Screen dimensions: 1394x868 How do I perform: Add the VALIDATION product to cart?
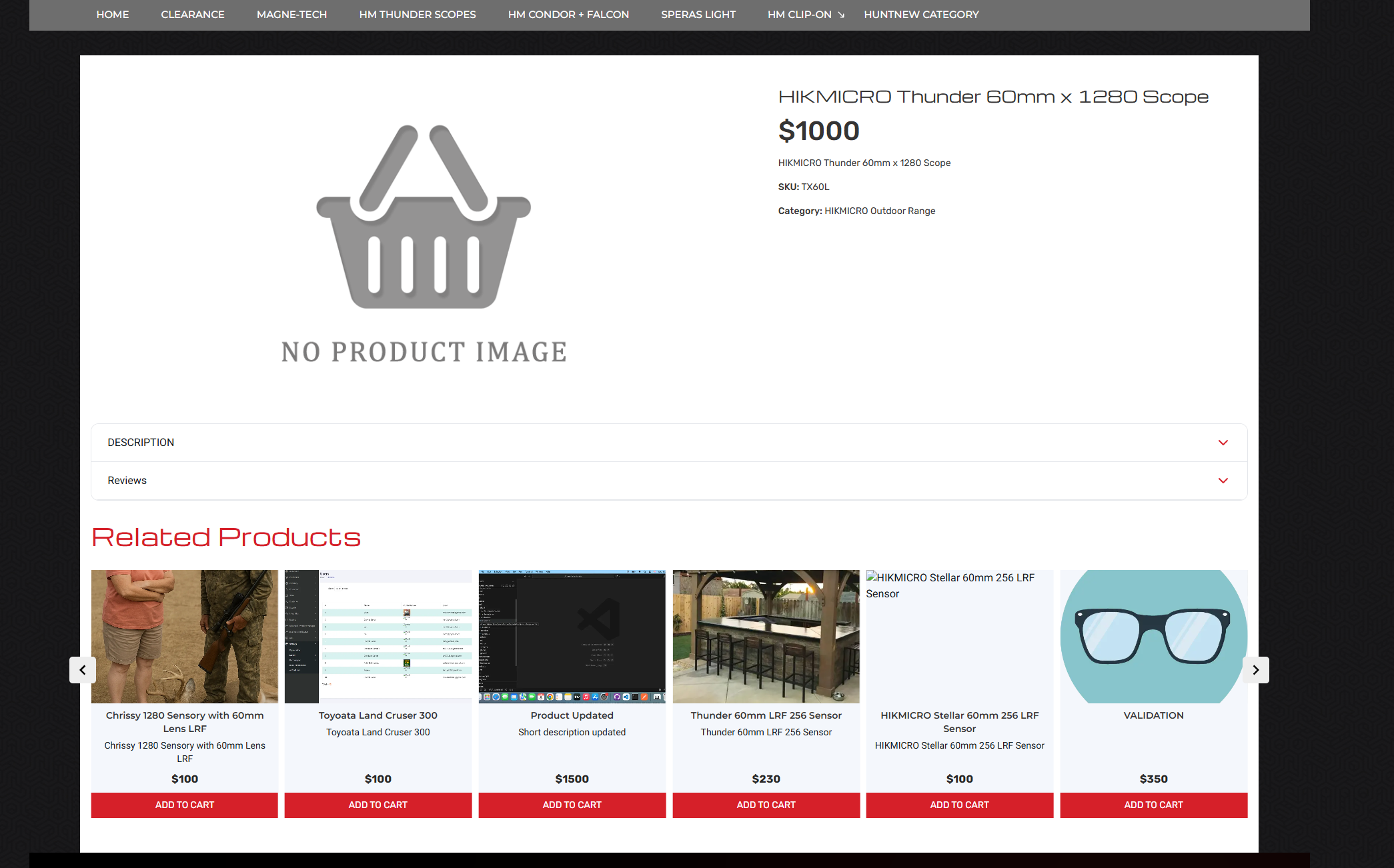tap(1153, 805)
